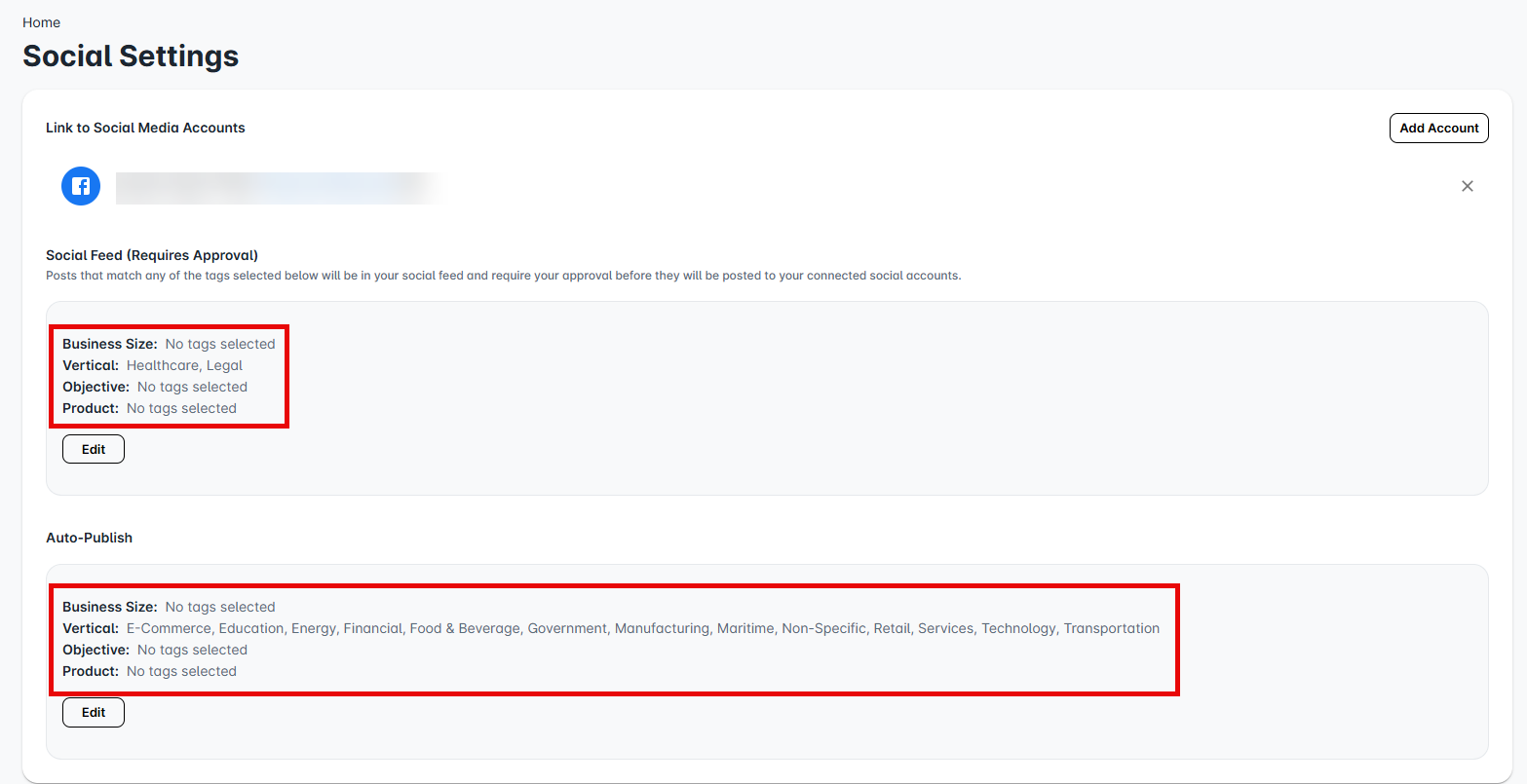This screenshot has height=784, width=1527.
Task: Edit the Auto-Publish tags
Action: [94, 712]
